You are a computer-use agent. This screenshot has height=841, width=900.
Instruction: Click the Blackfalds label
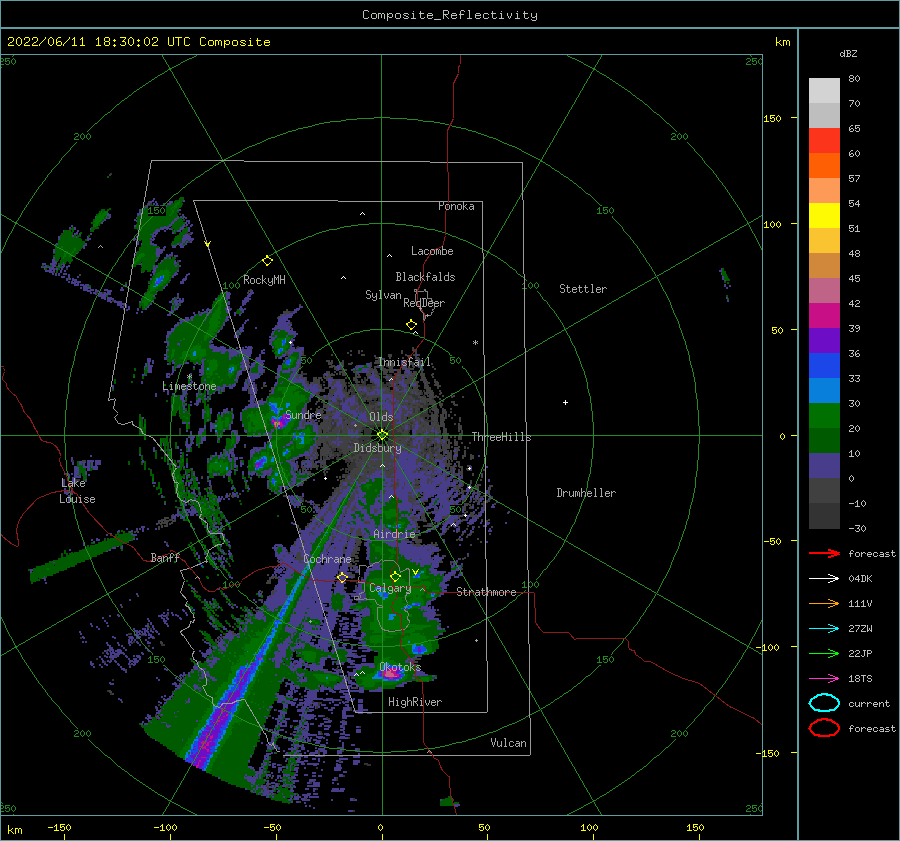point(425,277)
